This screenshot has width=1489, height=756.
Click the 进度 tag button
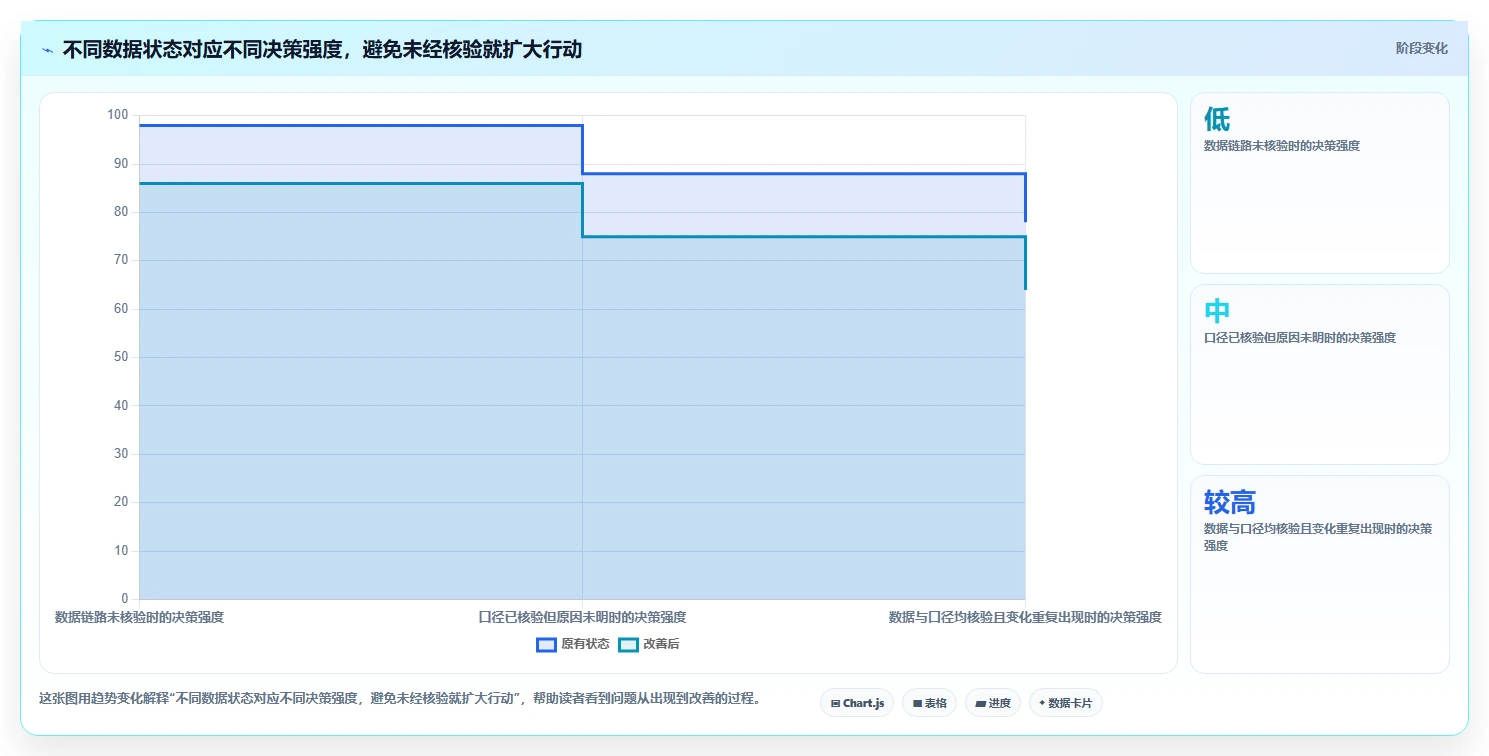pyautogui.click(x=993, y=703)
